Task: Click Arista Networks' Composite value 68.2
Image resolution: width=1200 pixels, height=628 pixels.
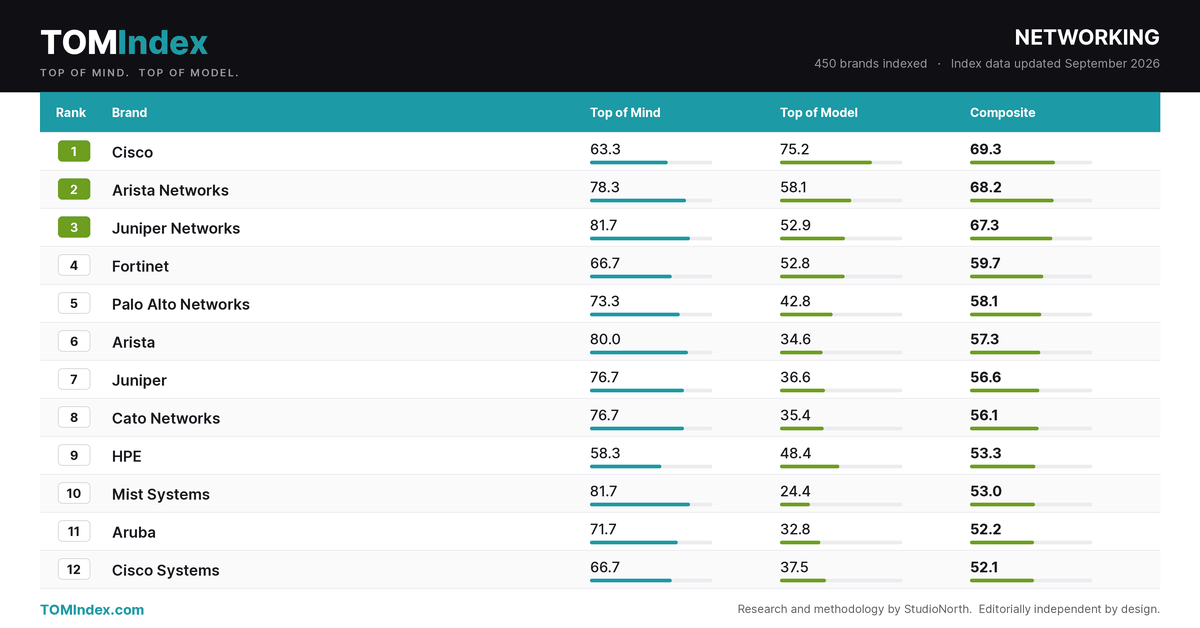Action: click(985, 187)
